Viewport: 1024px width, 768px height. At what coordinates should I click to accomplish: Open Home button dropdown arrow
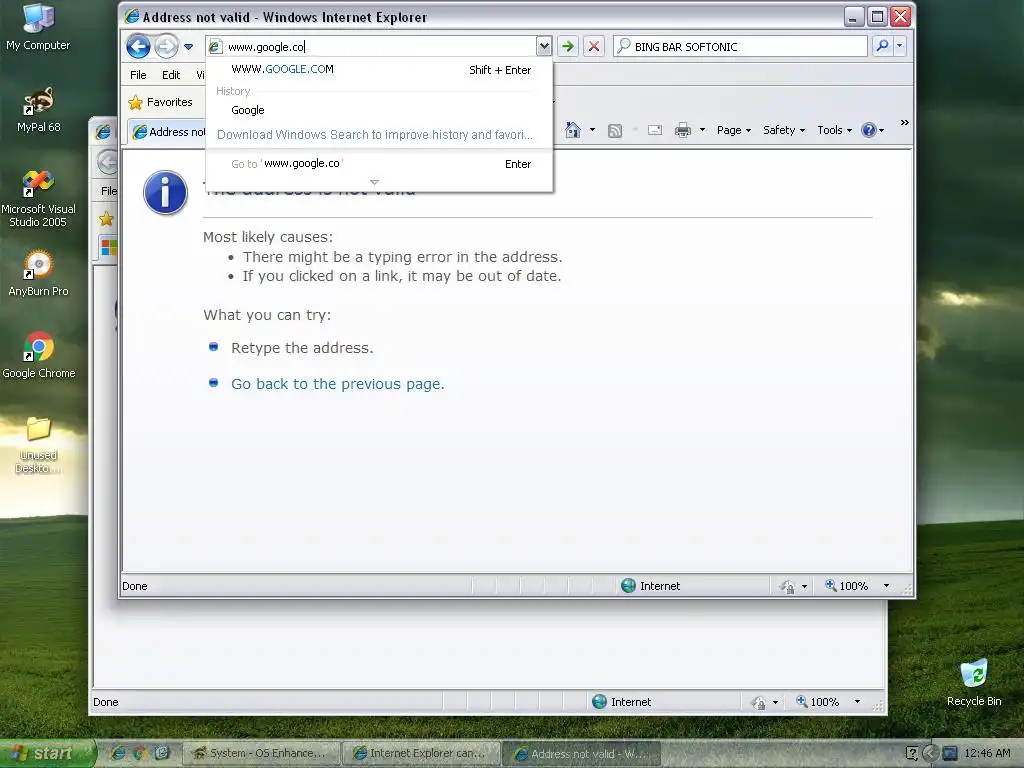point(592,130)
